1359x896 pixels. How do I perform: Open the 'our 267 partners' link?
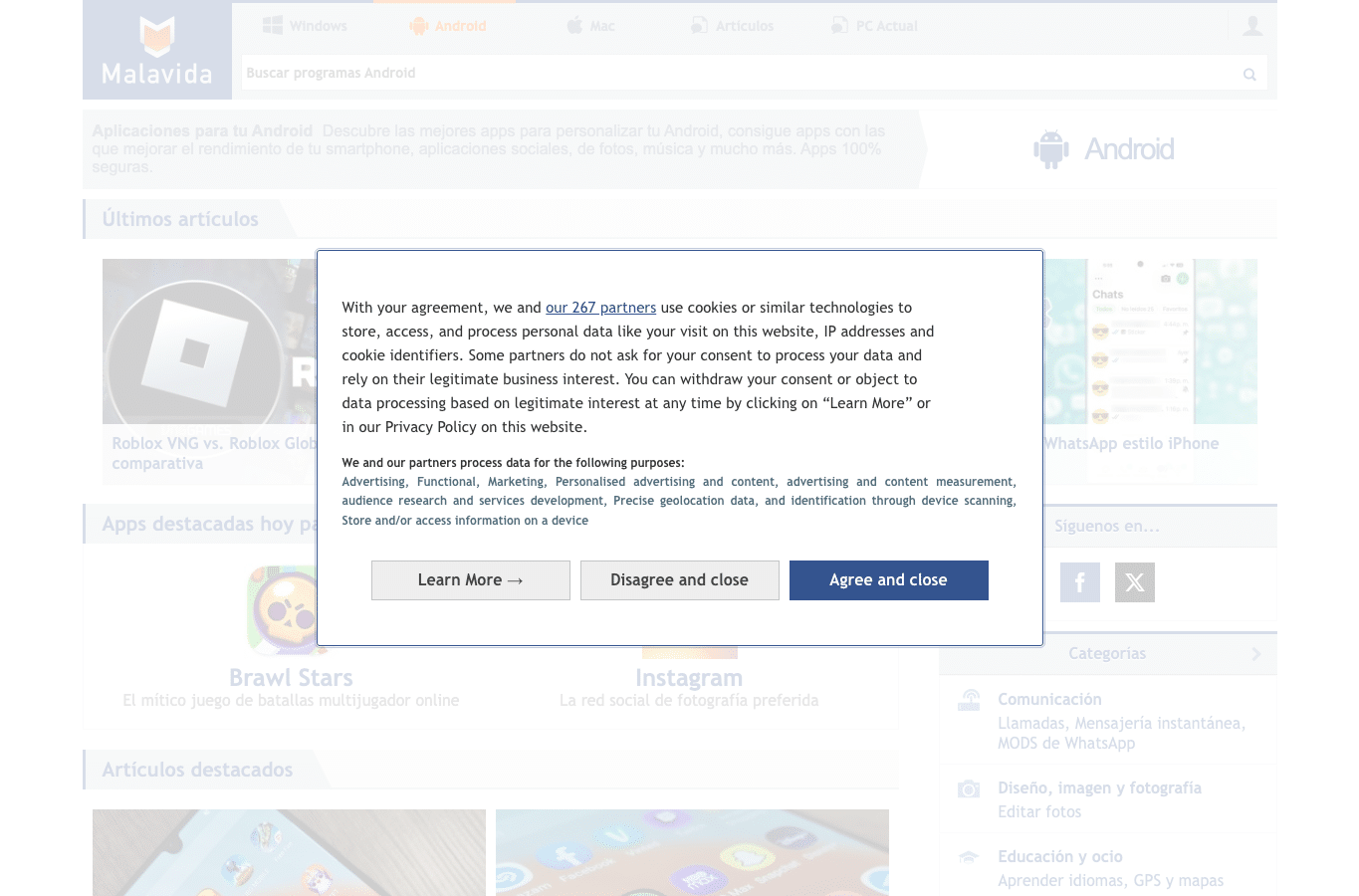click(600, 308)
